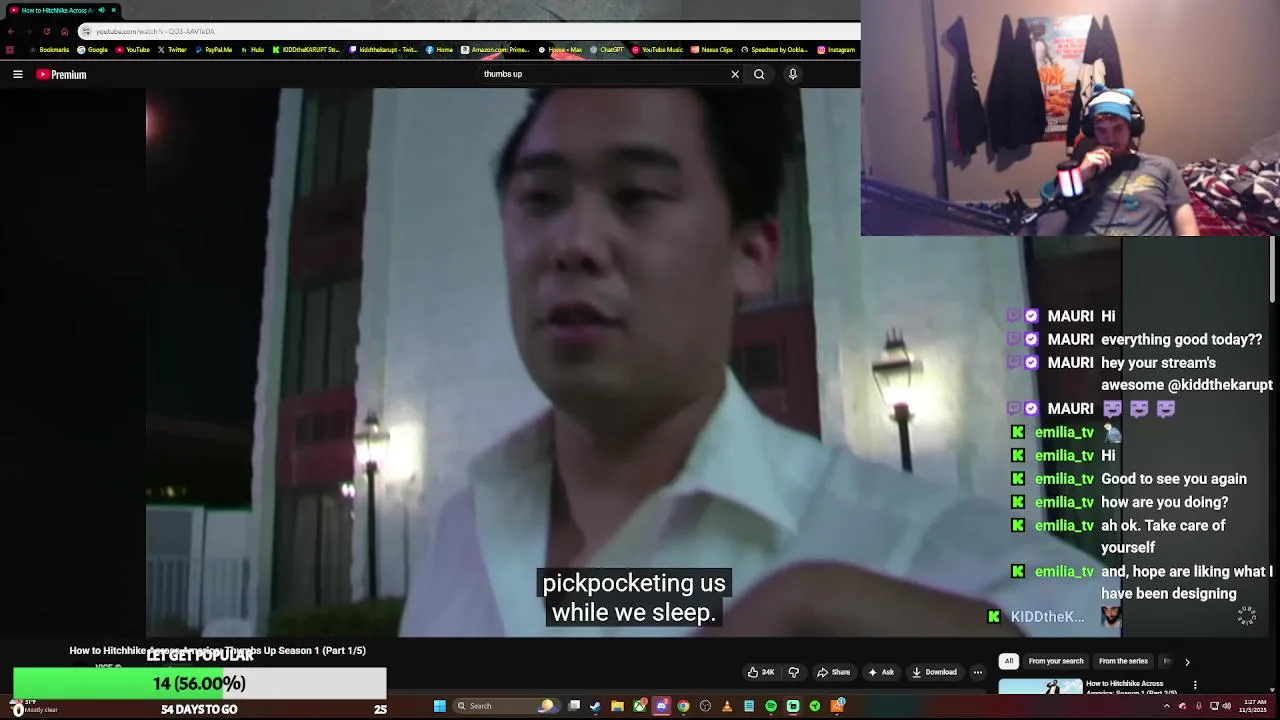The height and width of the screenshot is (720, 1280).
Task: Select the 'All' filter chip
Action: pyautogui.click(x=1009, y=661)
